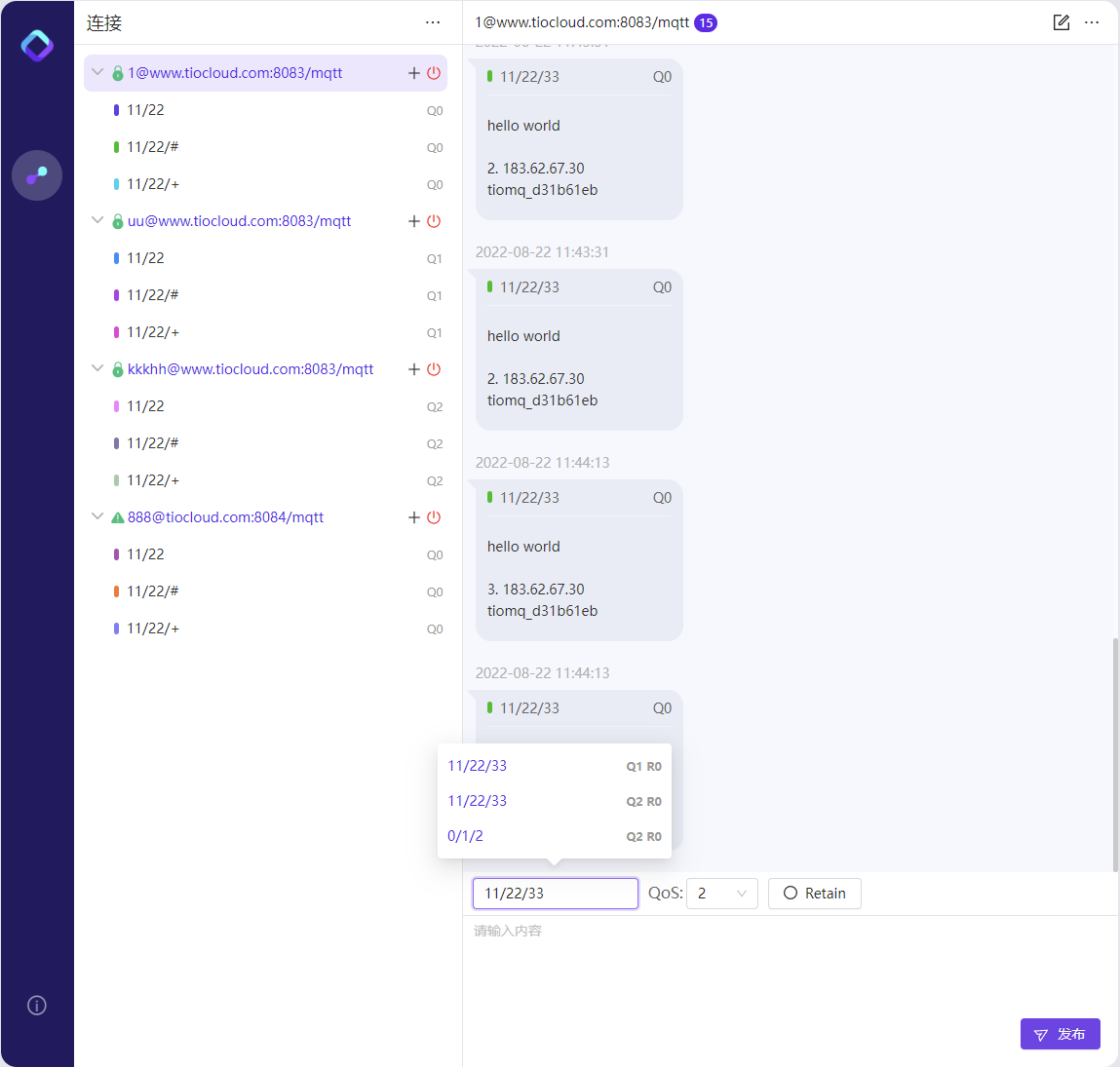Click lock icon of uu@www.tiocloud.com connection

118,220
